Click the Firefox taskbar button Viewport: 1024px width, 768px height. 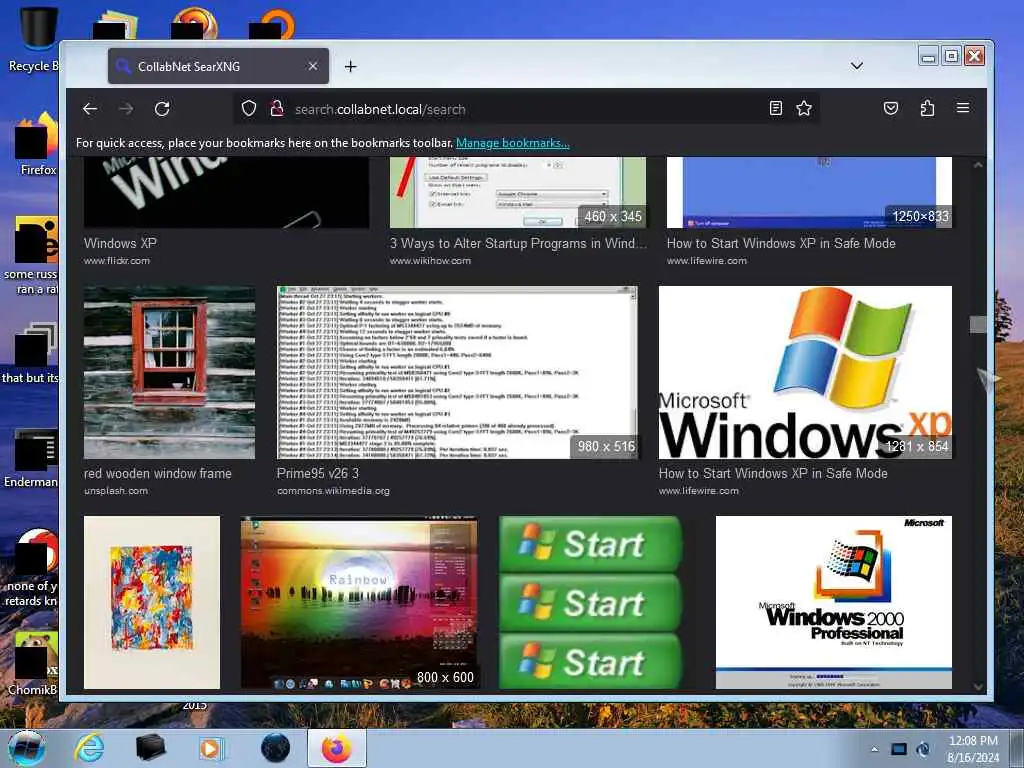[336, 748]
